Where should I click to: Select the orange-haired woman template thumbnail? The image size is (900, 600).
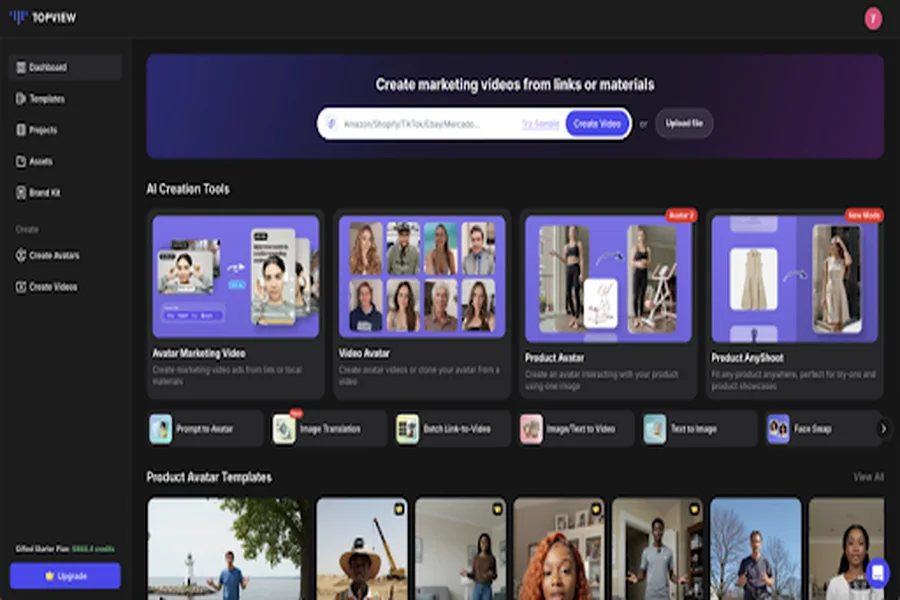coord(558,549)
